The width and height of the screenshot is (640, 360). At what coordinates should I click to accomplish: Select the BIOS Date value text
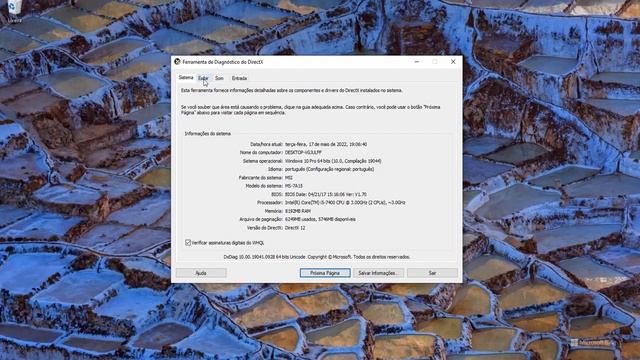click(326, 194)
